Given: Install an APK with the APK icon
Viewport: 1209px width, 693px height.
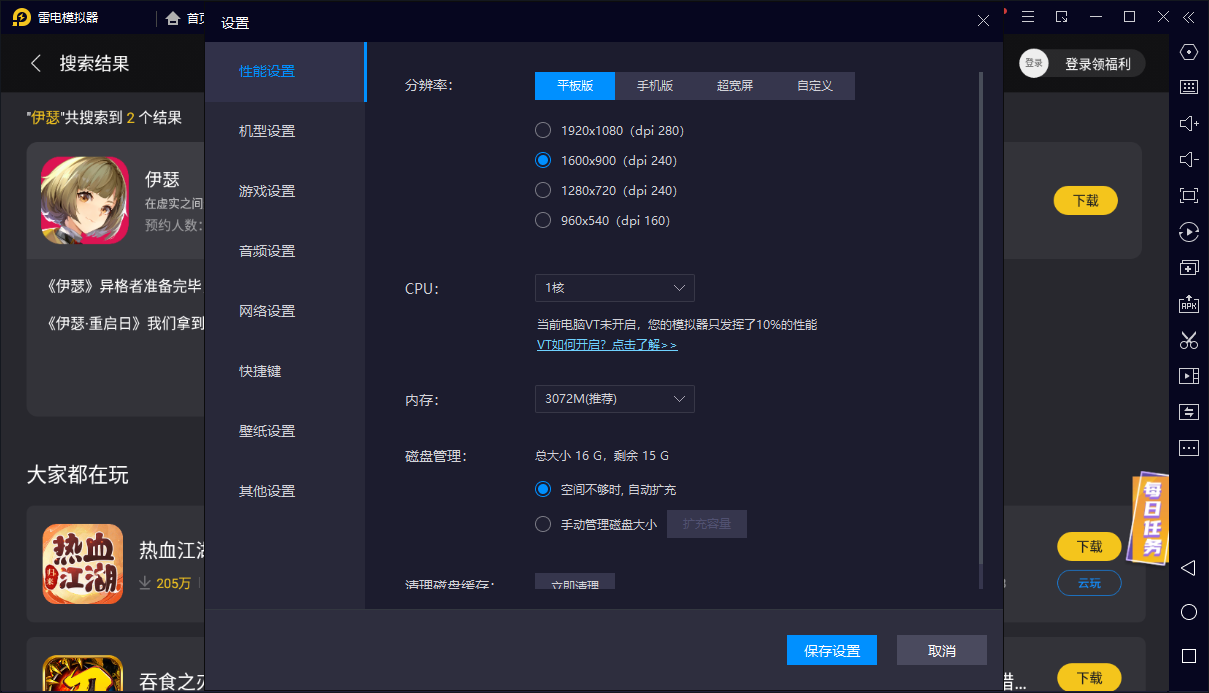Looking at the screenshot, I should tap(1188, 303).
